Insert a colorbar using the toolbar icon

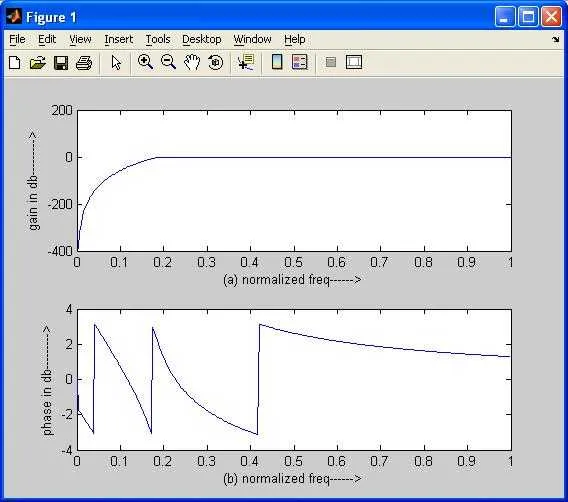click(277, 62)
